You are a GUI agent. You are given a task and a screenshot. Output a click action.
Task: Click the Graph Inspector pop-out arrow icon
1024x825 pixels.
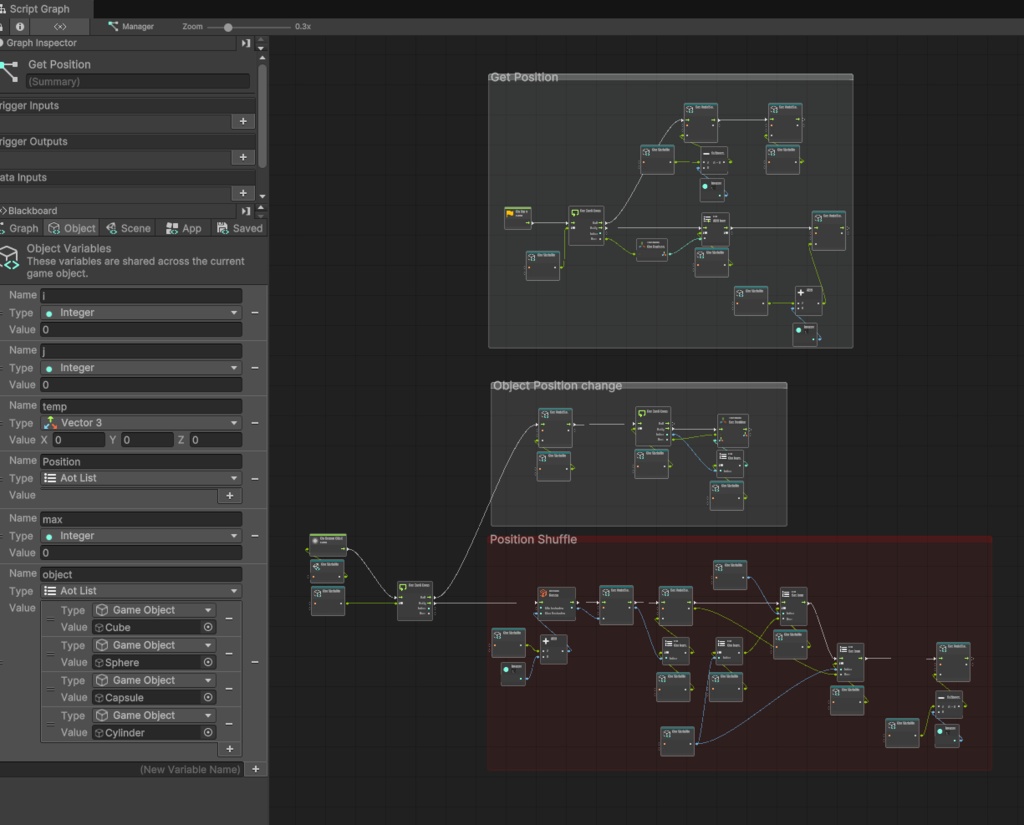click(x=245, y=43)
